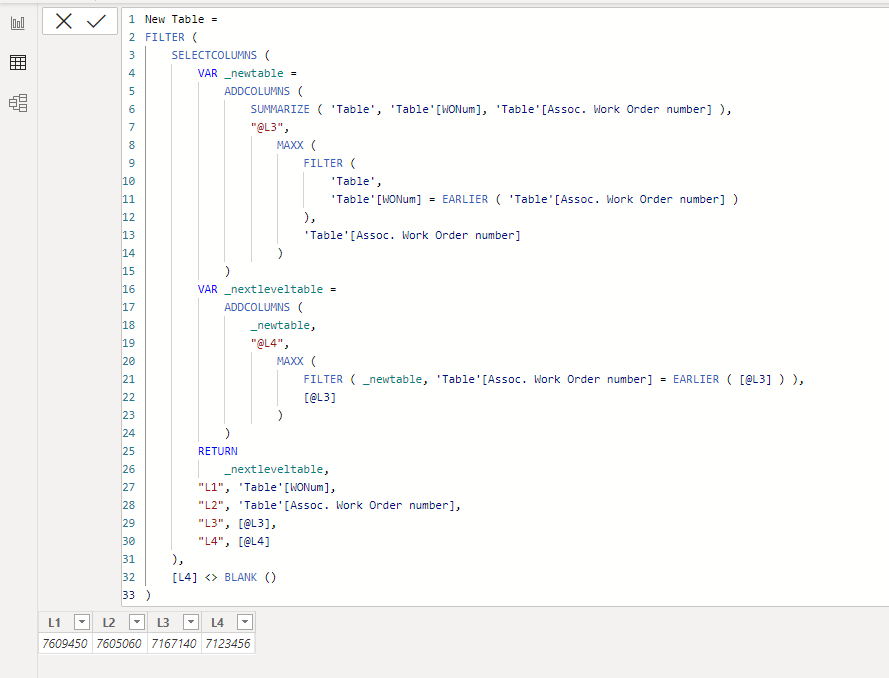
Task: Open the L4 column filter dropdown
Action: click(245, 622)
